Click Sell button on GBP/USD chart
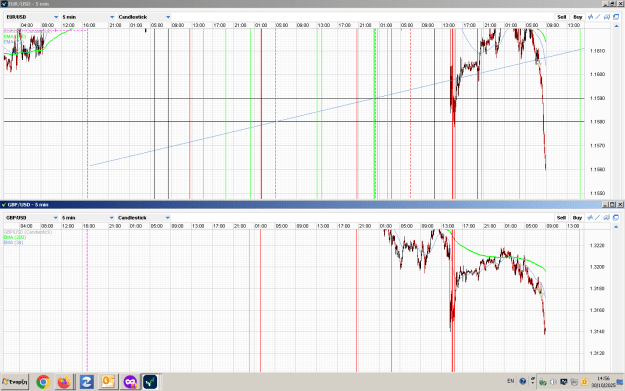Viewport: 625px width, 391px height. [561, 218]
